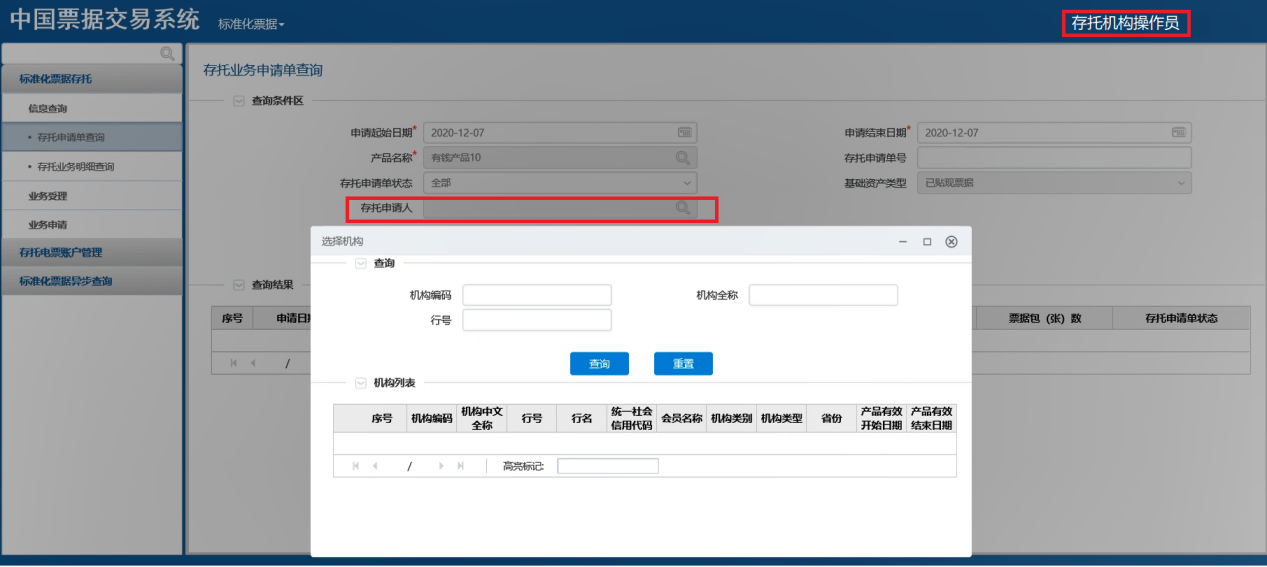Click 产品有效开始日期 column header
Image resolution: width=1267 pixels, height=567 pixels.
(x=882, y=418)
